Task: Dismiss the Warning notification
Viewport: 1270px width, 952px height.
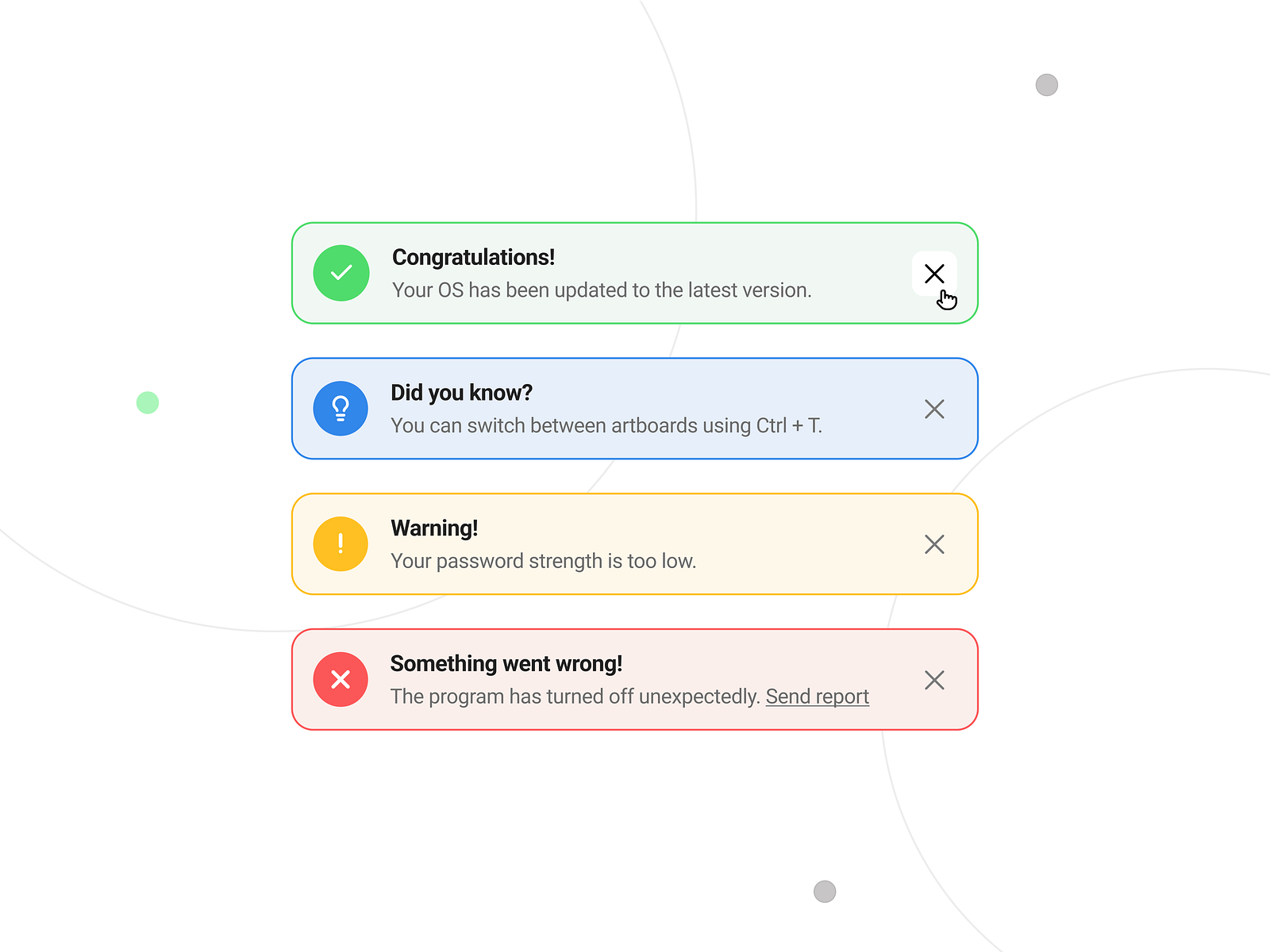Action: [x=934, y=544]
